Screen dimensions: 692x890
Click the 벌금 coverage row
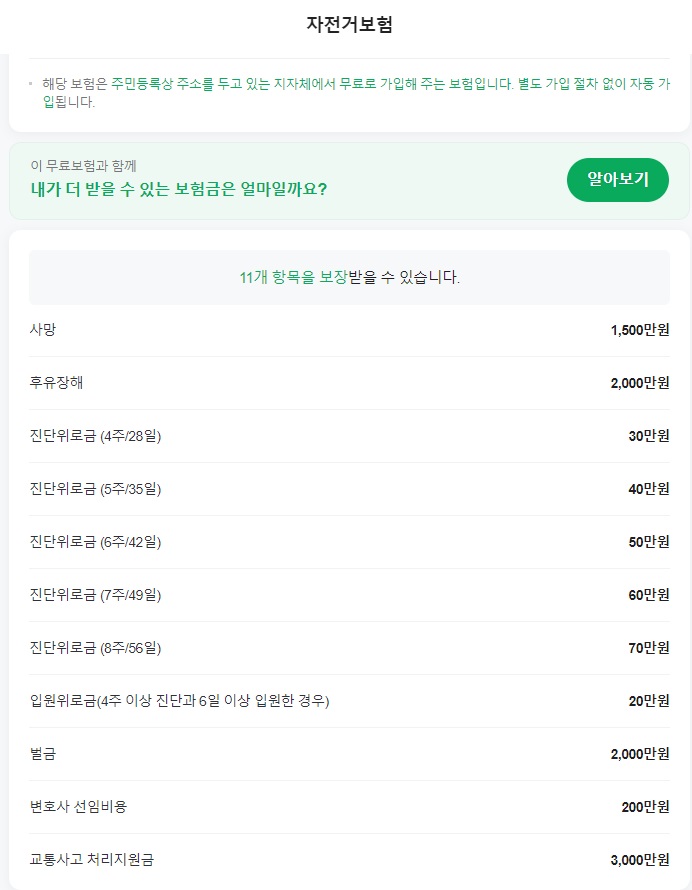click(x=345, y=753)
